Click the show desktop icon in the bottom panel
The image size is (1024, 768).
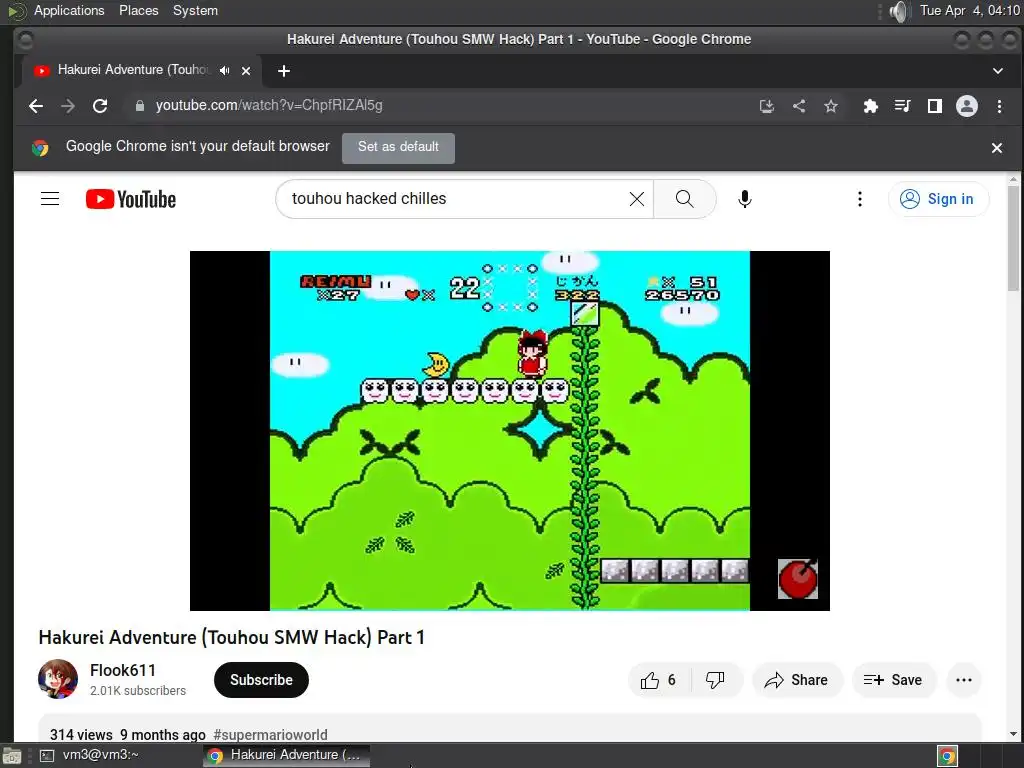coord(12,756)
